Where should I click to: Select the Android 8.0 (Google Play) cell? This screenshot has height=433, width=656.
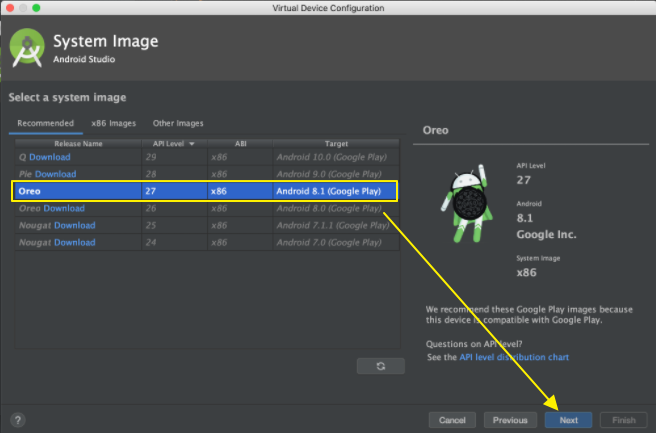(x=336, y=208)
